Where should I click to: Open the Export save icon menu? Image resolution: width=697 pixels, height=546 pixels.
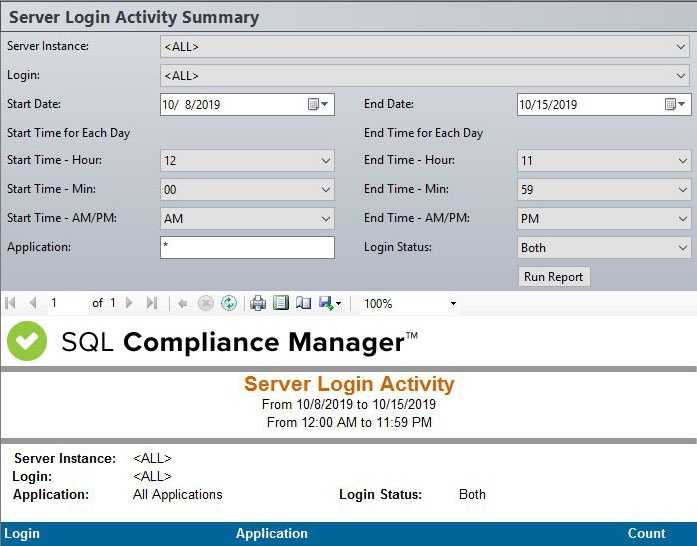coord(330,303)
